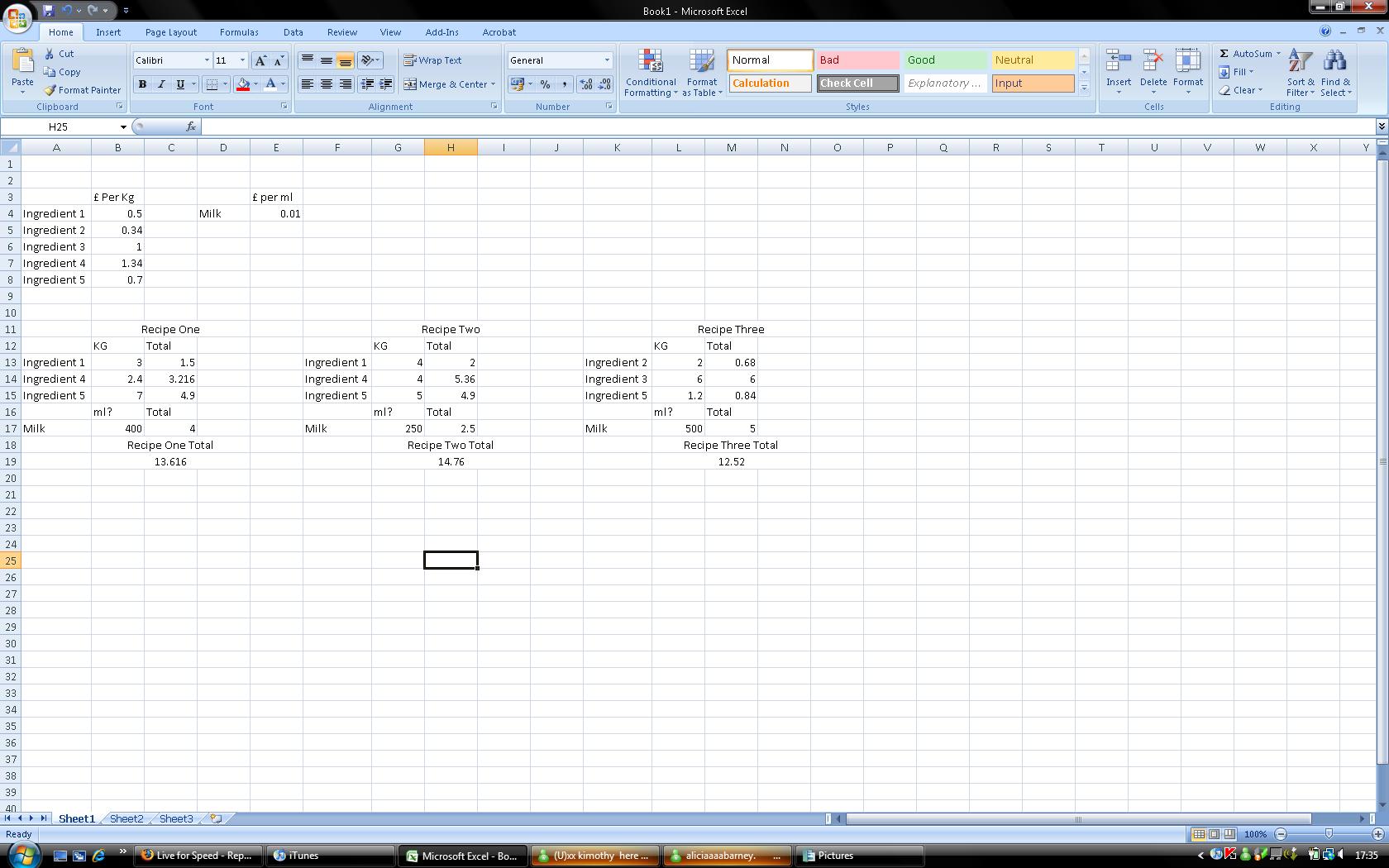Open the Page Layout ribbon tab

pos(171,32)
